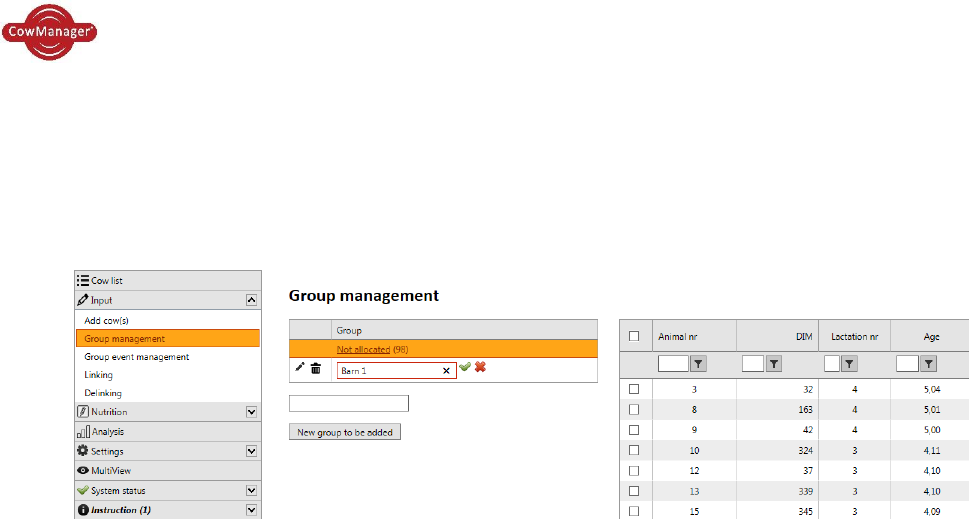Open the Age column filter icon
The height and width of the screenshot is (519, 969).
pos(928,364)
